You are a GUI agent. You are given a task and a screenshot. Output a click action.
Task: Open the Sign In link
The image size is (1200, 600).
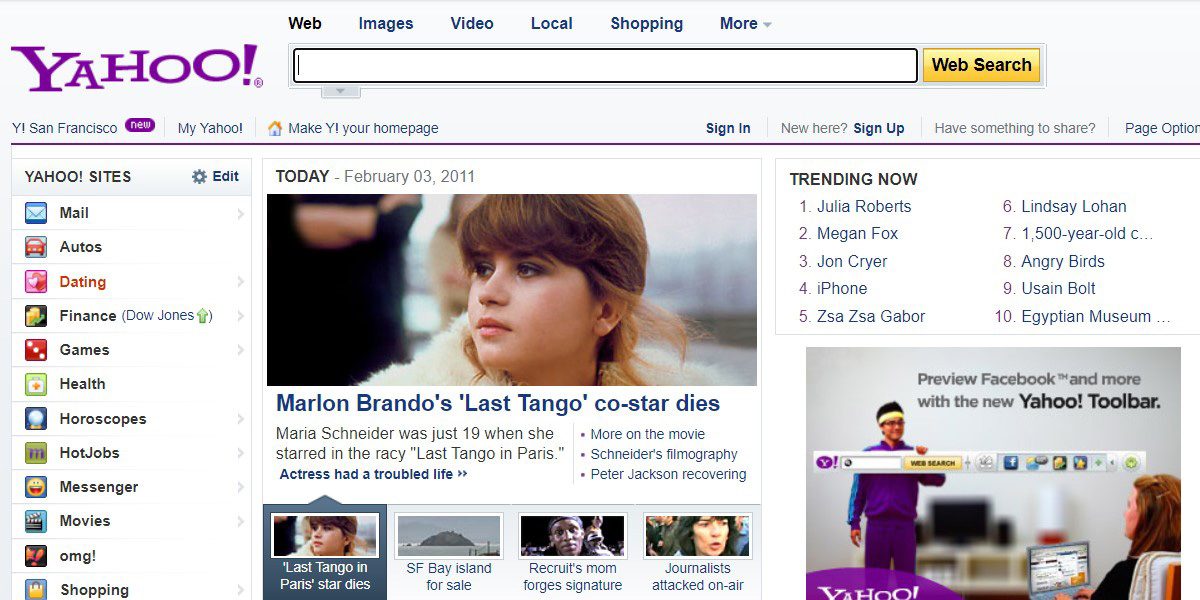[x=728, y=128]
